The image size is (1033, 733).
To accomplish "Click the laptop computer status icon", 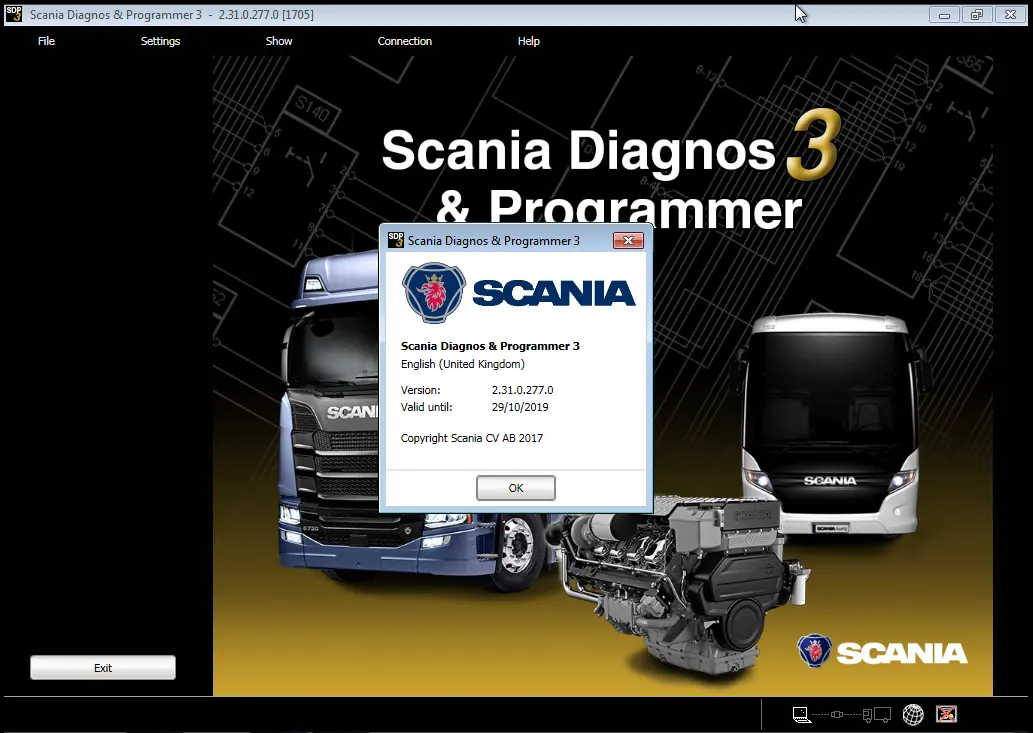I will (x=801, y=715).
